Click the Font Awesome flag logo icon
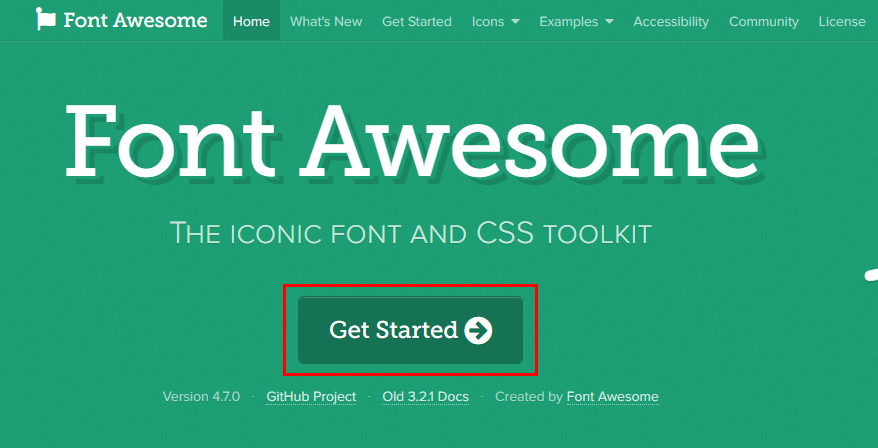Screen dimensions: 878x448 46,20
